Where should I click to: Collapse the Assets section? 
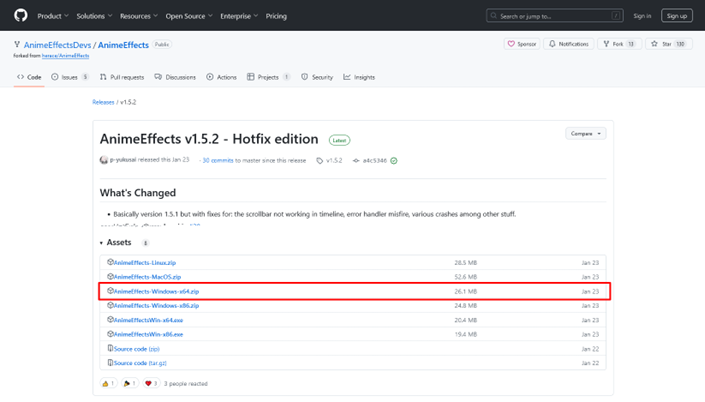pos(116,243)
